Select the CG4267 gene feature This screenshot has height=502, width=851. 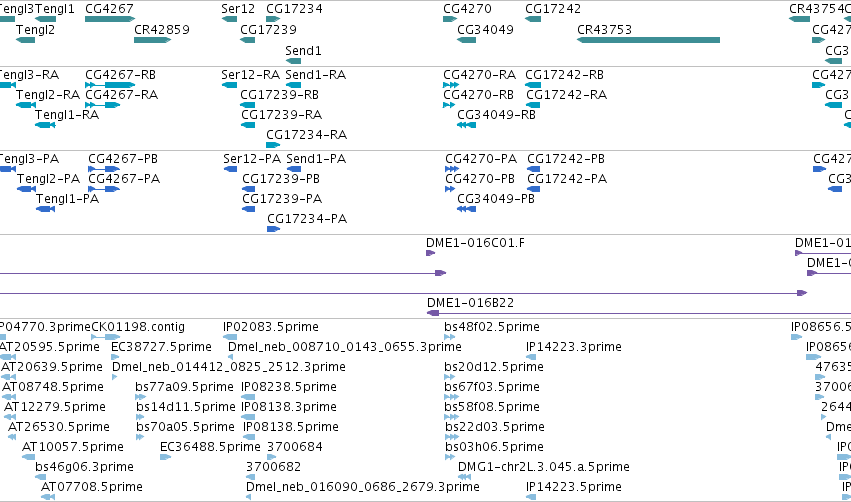pyautogui.click(x=110, y=19)
